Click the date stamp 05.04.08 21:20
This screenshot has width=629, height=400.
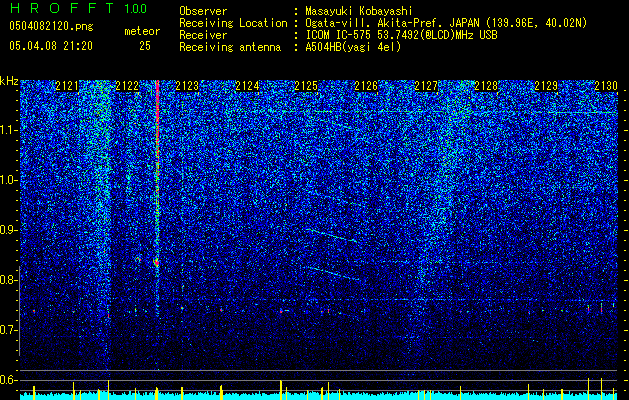click(51, 46)
